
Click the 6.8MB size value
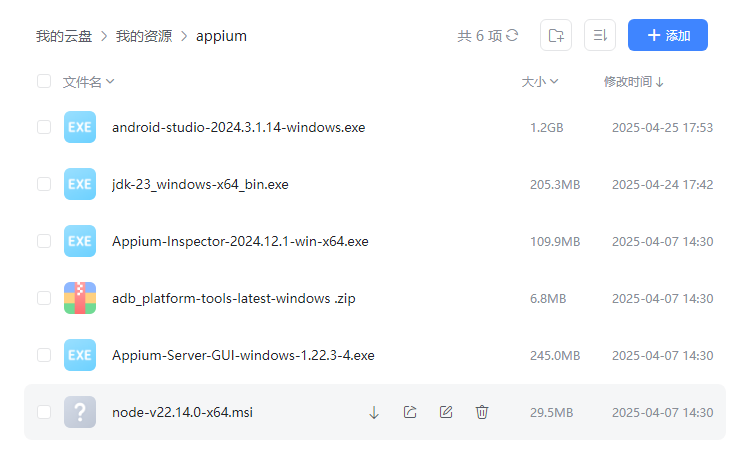[548, 299]
